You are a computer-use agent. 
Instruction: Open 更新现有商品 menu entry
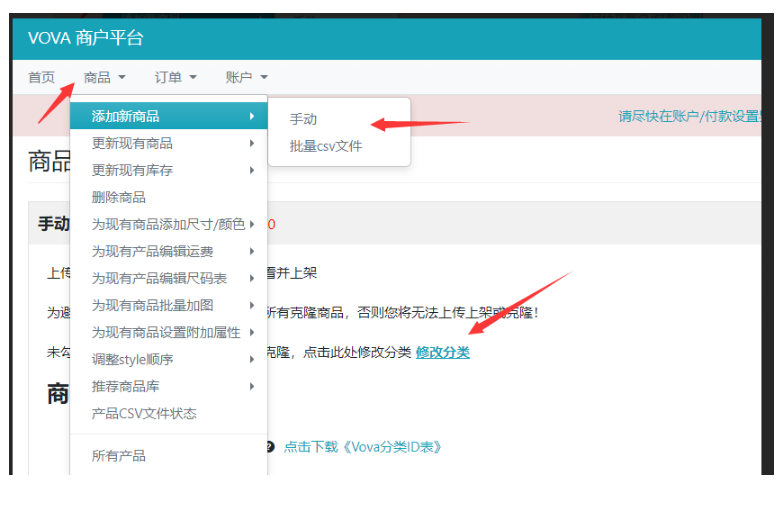(x=169, y=143)
